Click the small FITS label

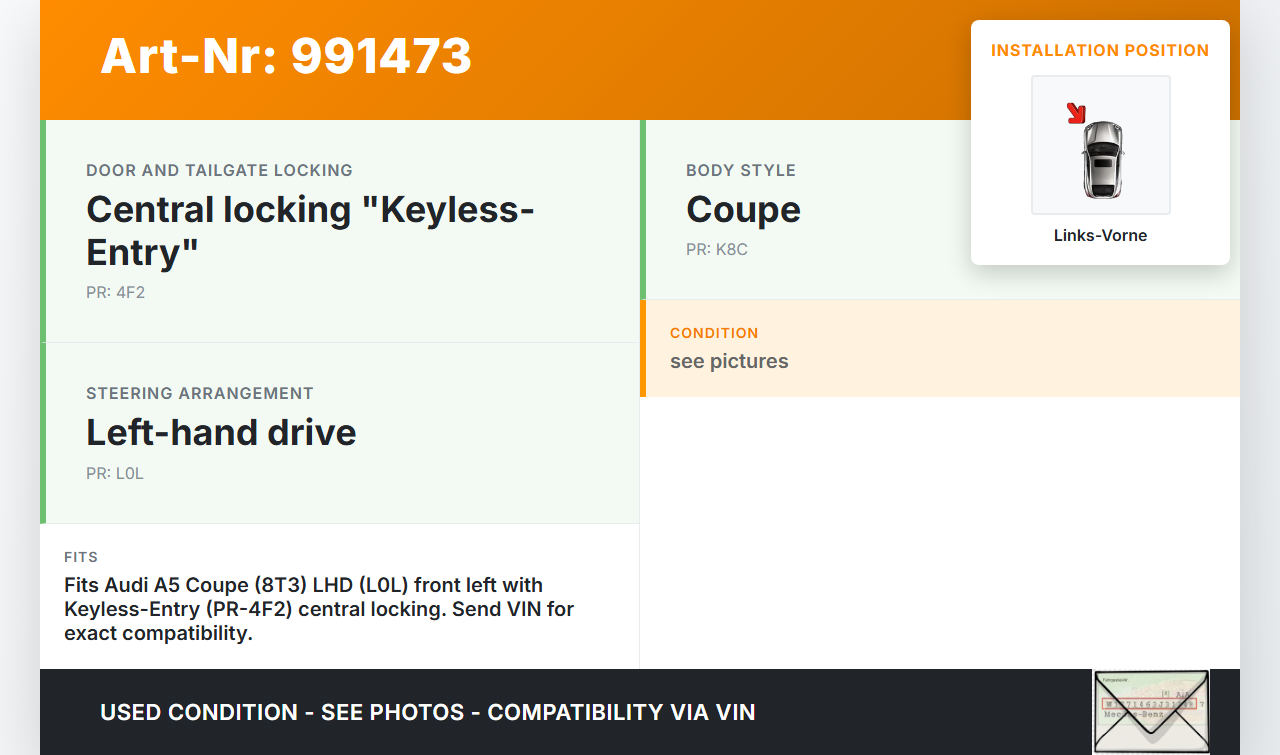[x=81, y=557]
